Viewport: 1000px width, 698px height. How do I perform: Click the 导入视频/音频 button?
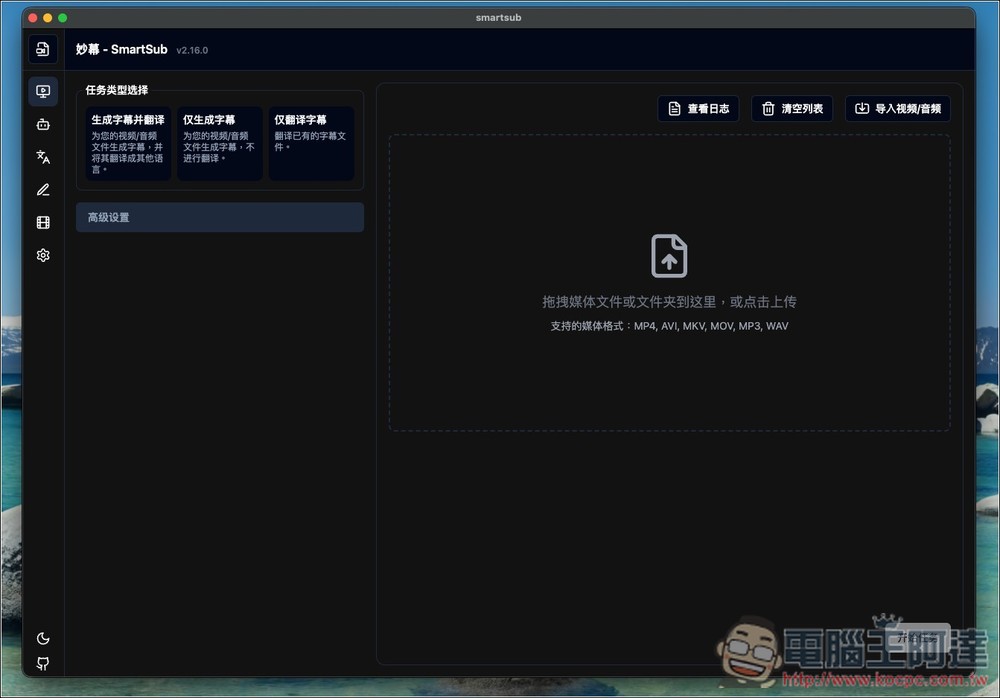[898, 108]
